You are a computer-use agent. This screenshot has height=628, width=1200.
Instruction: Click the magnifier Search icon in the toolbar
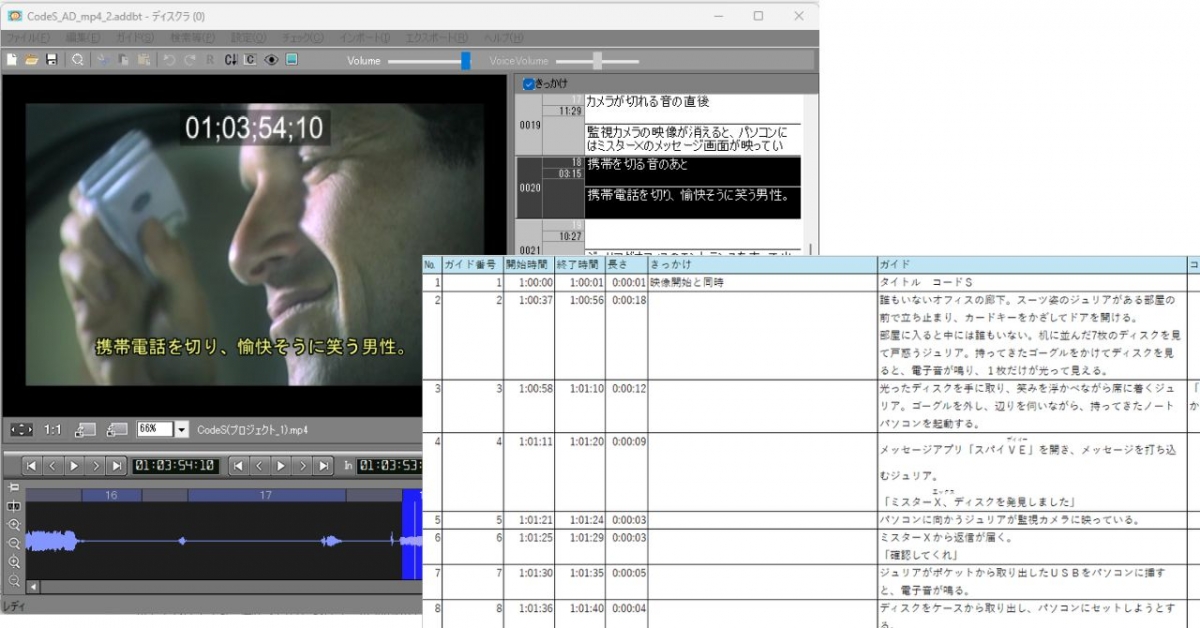(77, 60)
